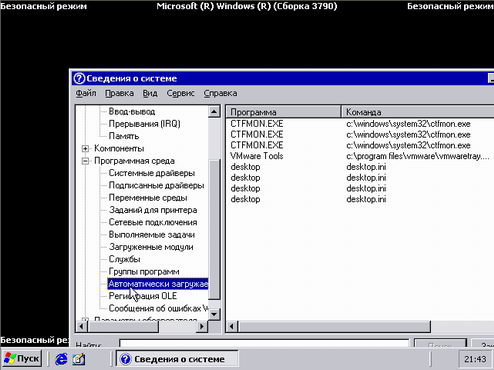Viewport: 494px width, 370px height.
Task: Open the Справка menu
Action: click(x=220, y=93)
